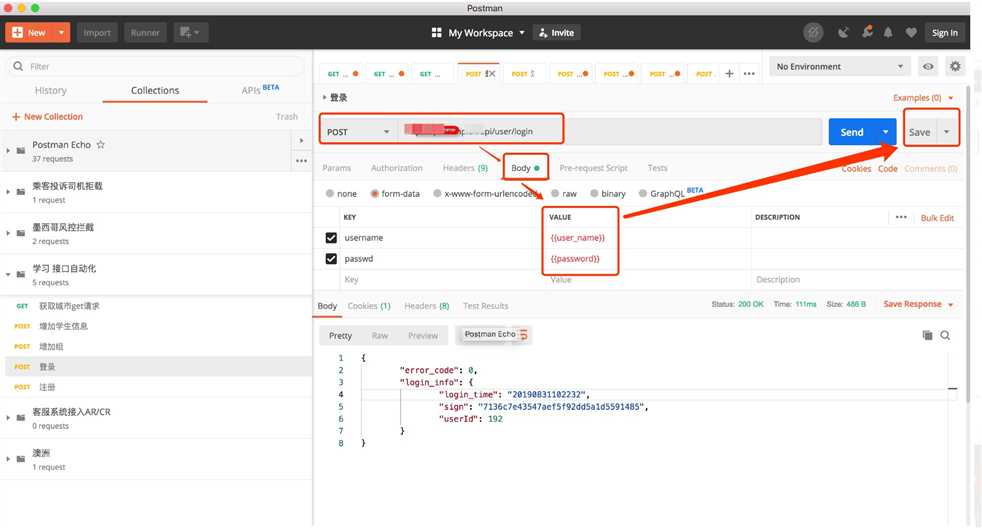This screenshot has height=528, width=982.
Task: Click the search magnifier in Filter box
Action: 18,66
